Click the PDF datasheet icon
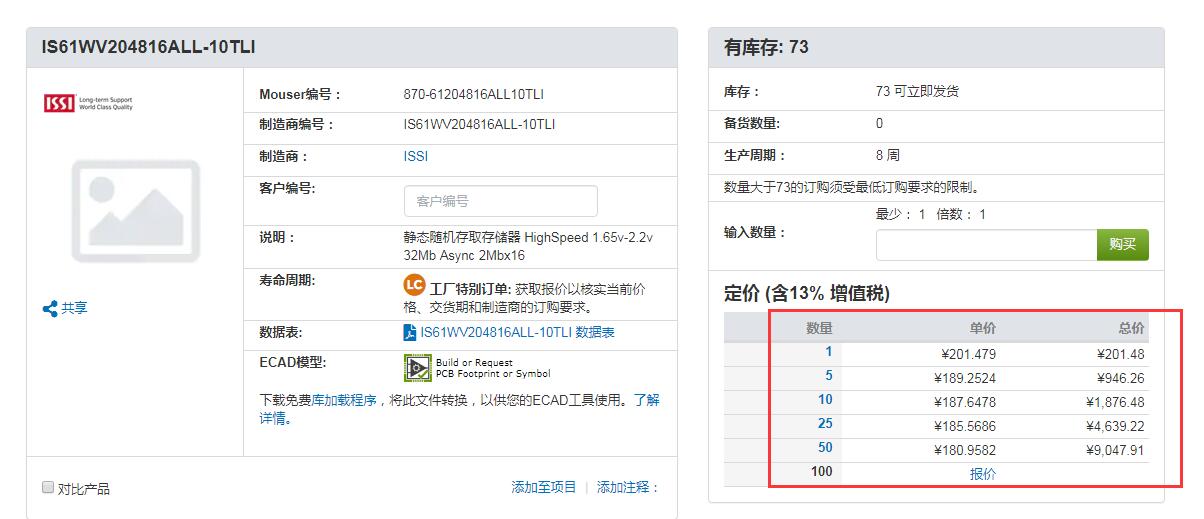 click(410, 332)
